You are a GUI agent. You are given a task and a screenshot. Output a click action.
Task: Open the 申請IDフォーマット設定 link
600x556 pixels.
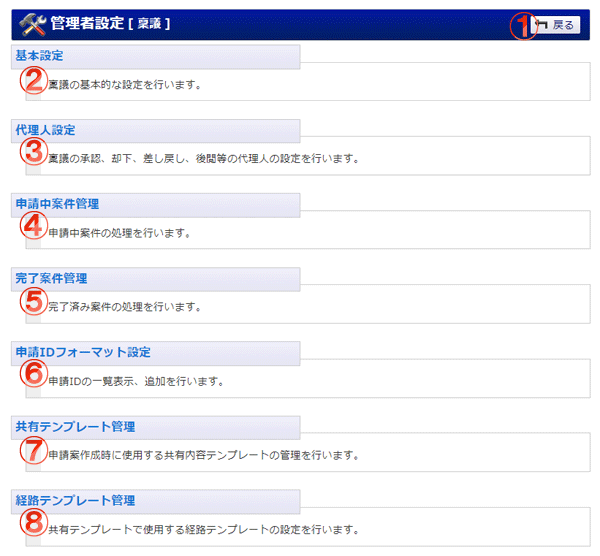tap(83, 352)
